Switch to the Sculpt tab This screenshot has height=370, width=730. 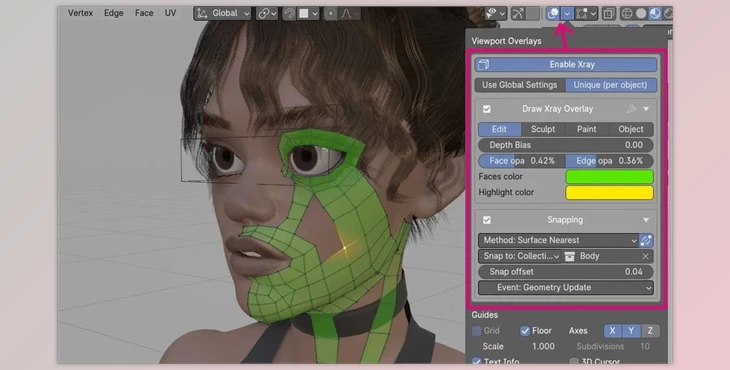click(x=543, y=129)
